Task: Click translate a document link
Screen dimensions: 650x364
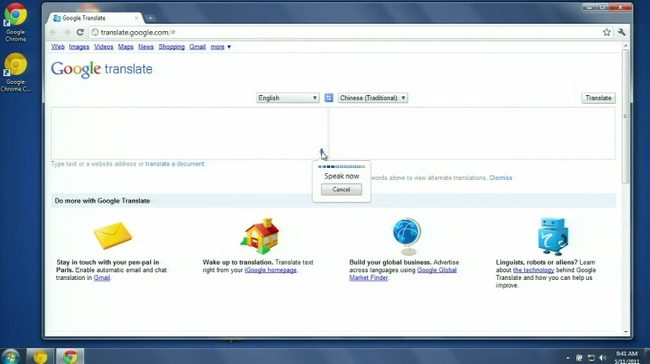Action: click(x=175, y=164)
